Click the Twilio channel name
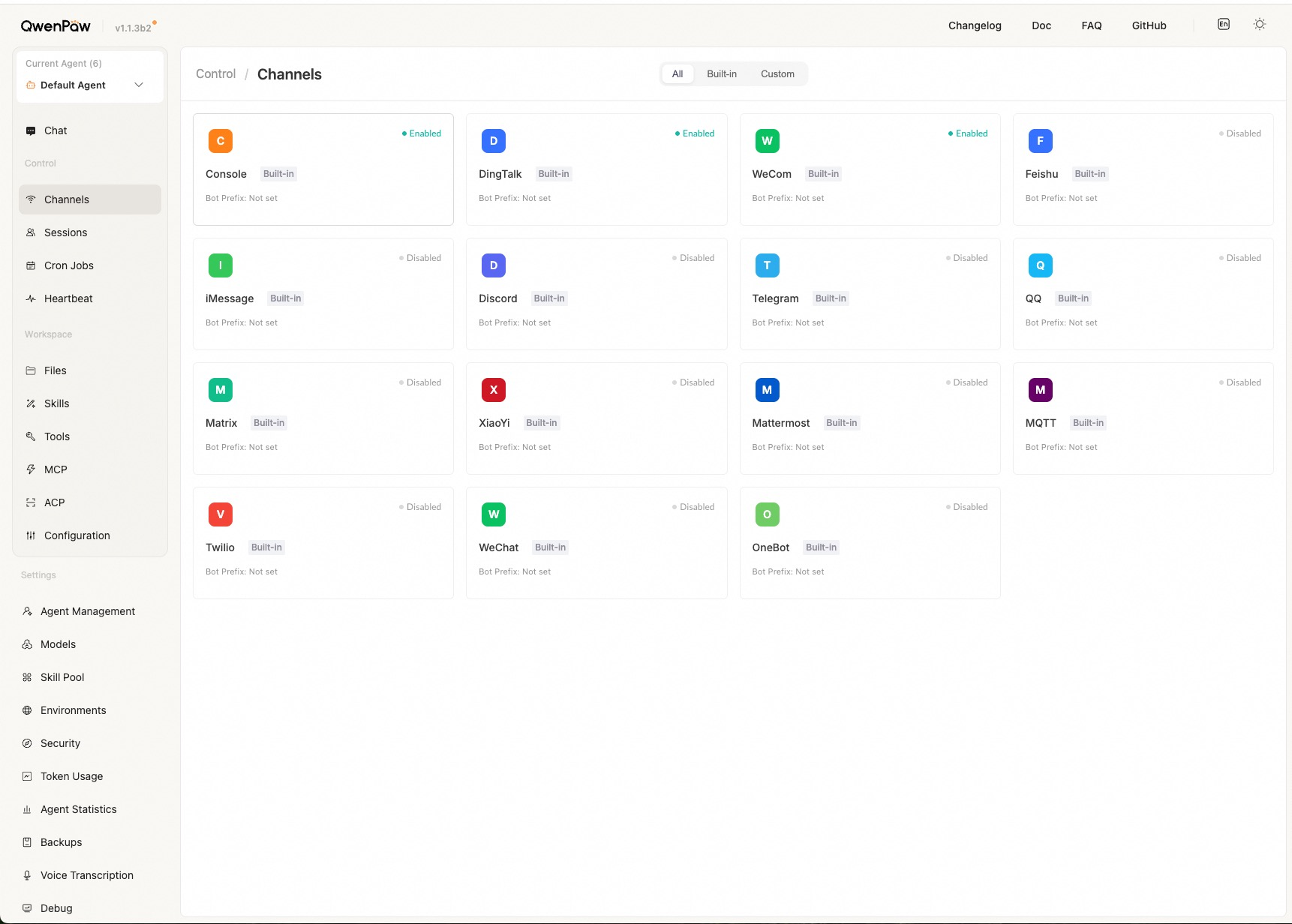The image size is (1292, 924). [220, 547]
